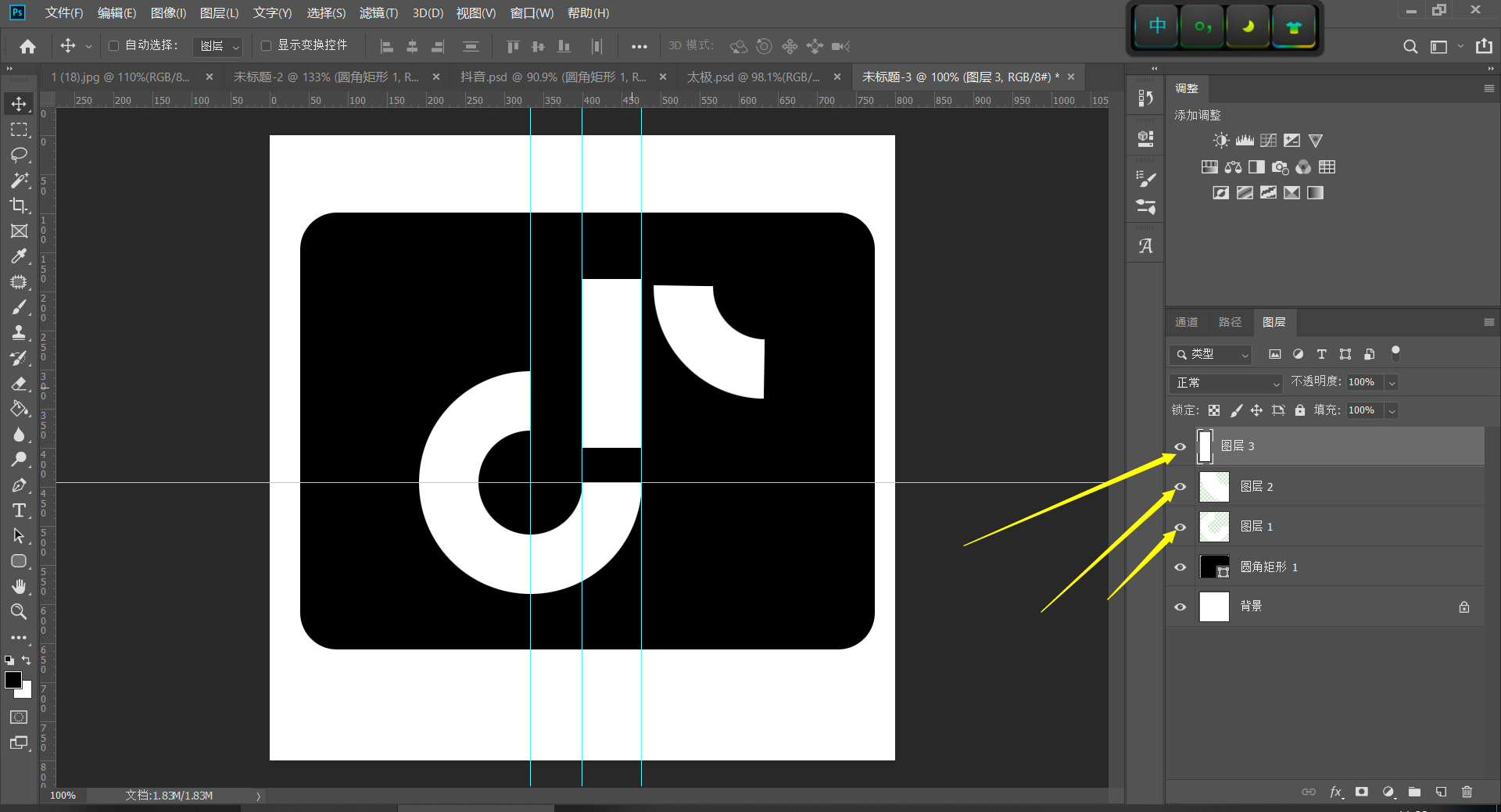Click the foreground color swatch

(x=13, y=680)
